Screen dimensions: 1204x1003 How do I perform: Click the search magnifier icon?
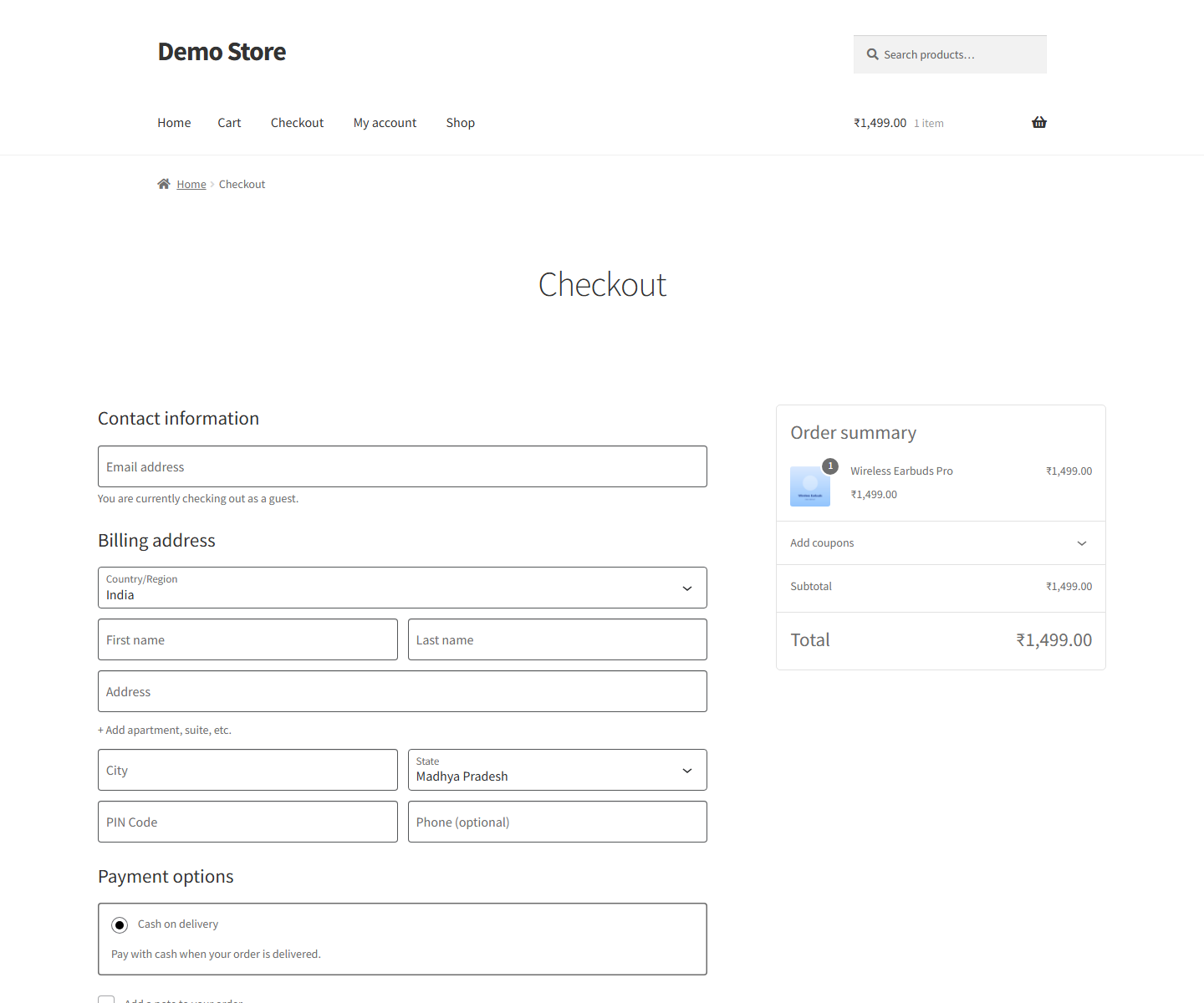tap(872, 54)
